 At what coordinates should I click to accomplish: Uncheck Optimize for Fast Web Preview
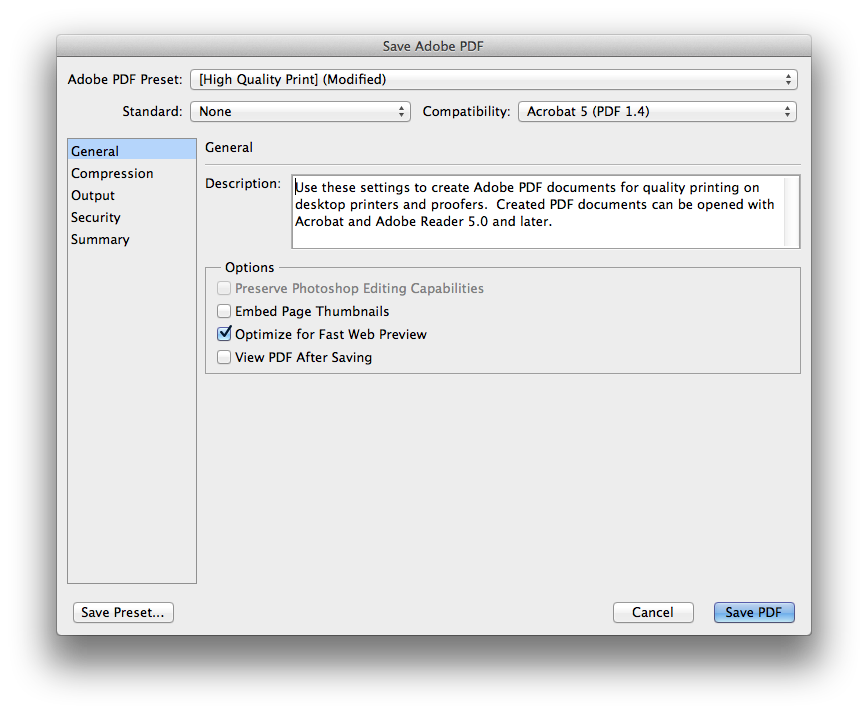(x=224, y=334)
